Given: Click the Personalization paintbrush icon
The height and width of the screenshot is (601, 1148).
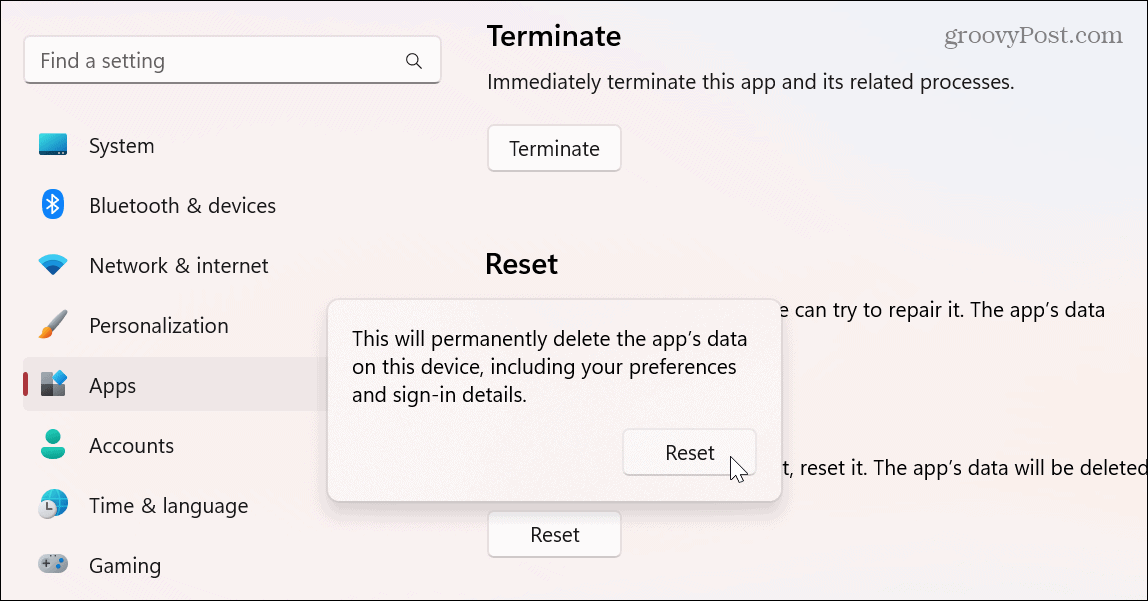Looking at the screenshot, I should coord(53,324).
